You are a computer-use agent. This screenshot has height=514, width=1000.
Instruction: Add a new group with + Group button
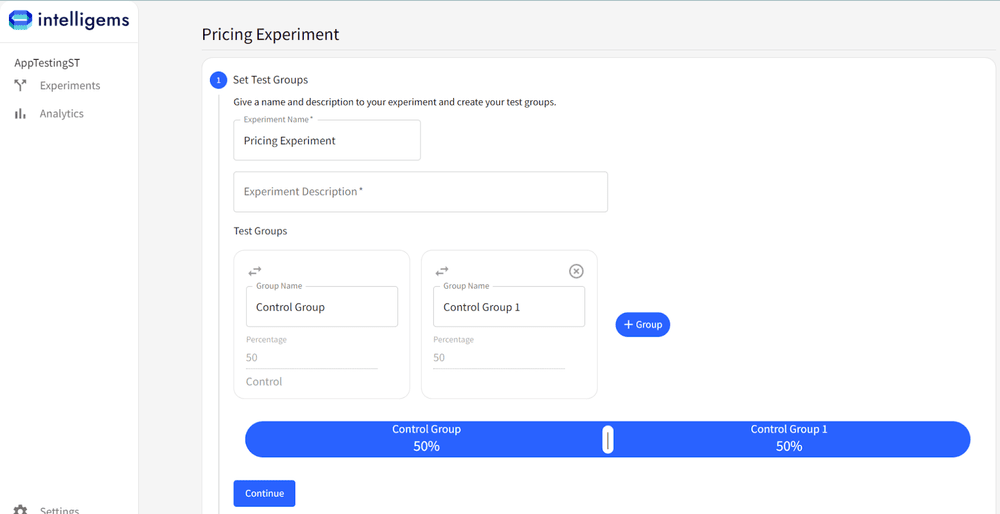[642, 325]
